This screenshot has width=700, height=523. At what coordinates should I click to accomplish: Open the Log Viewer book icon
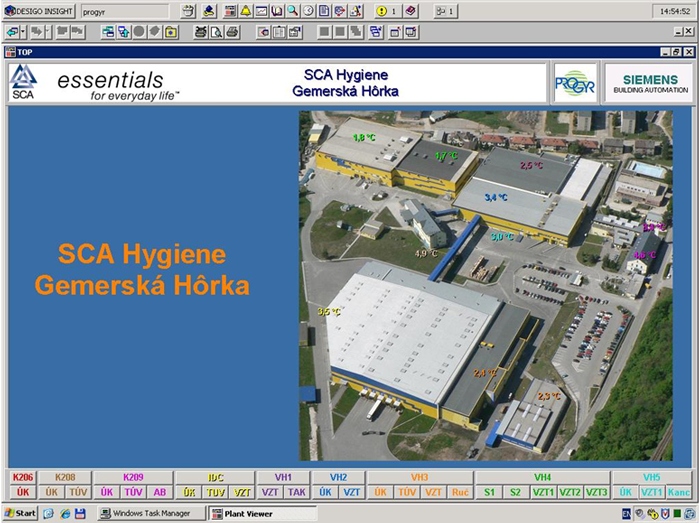pos(277,11)
